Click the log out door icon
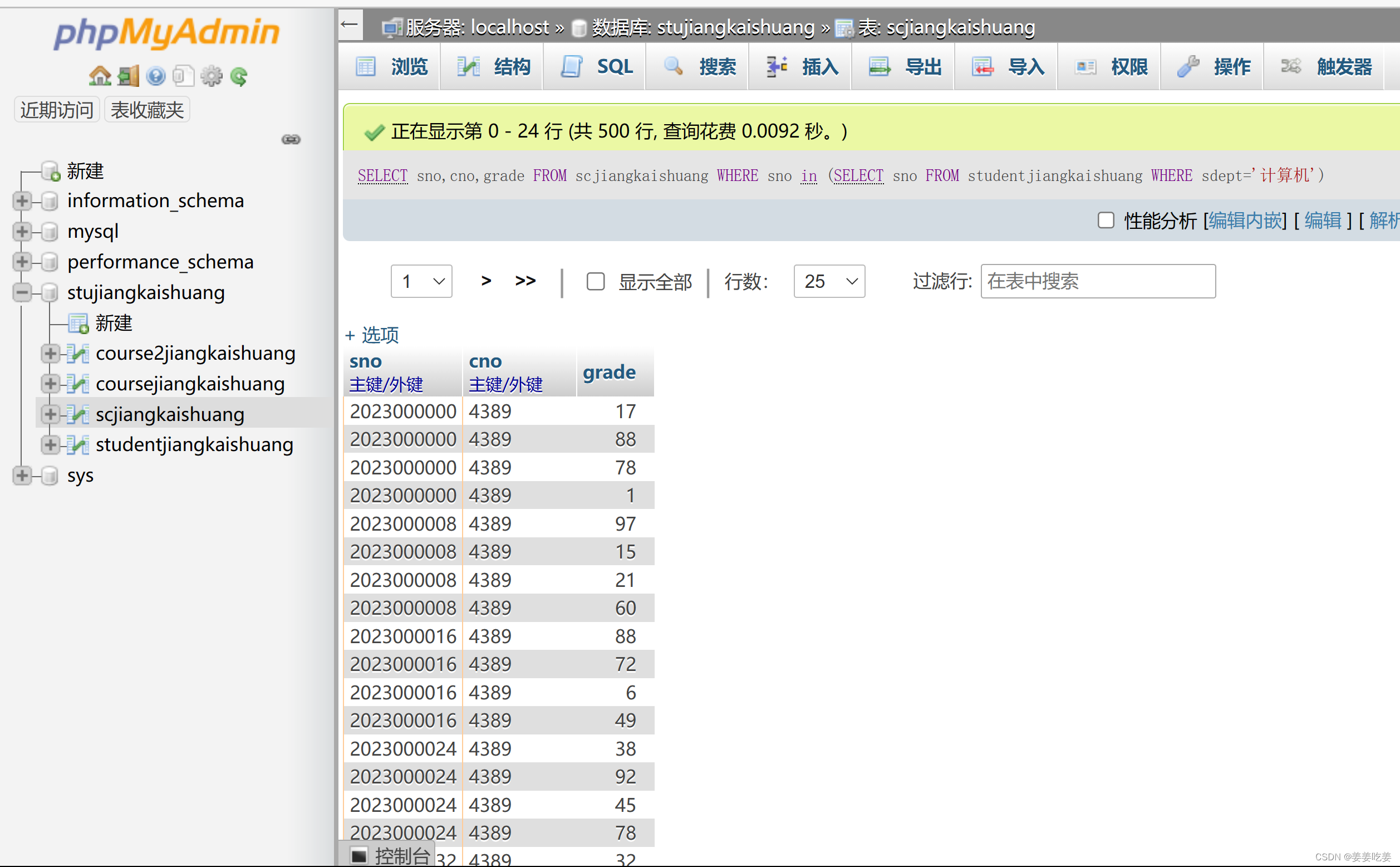 click(128, 76)
